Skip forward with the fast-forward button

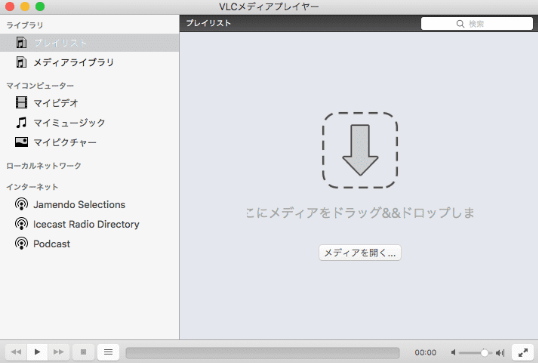58,352
